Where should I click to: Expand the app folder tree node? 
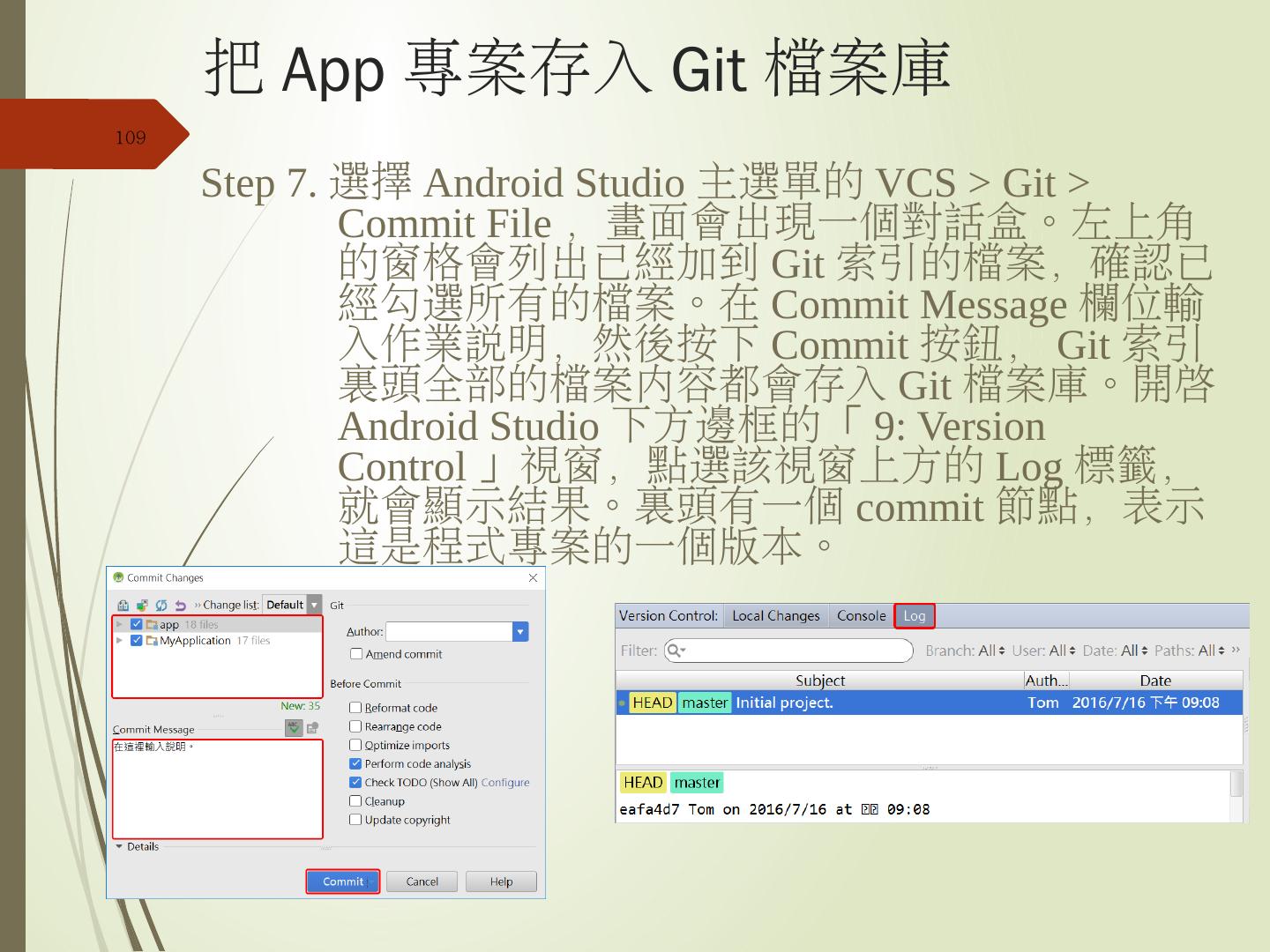coord(120,624)
